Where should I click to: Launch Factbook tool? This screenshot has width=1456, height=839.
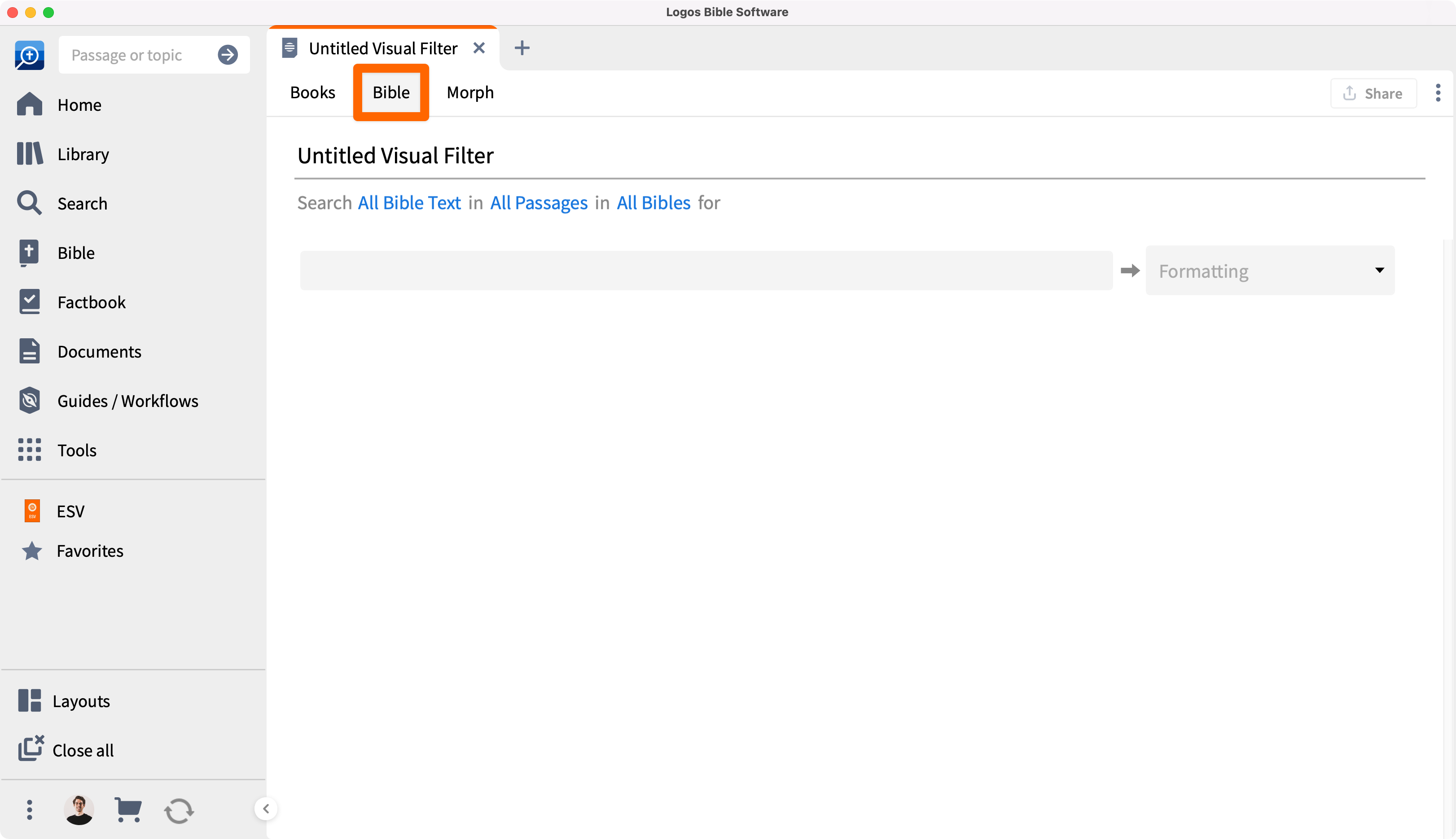[71, 302]
